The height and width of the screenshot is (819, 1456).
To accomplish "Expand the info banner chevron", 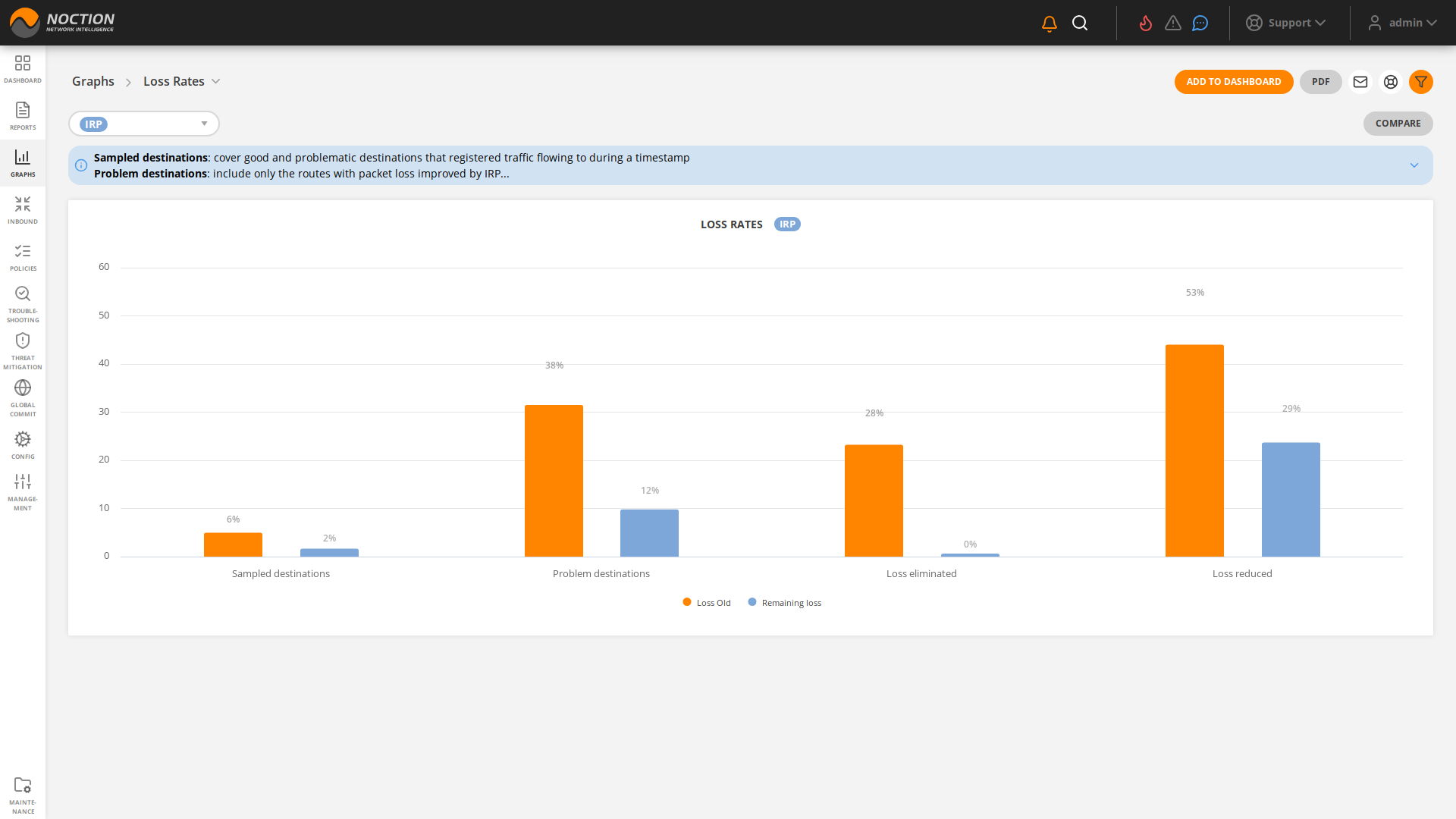I will pos(1414,165).
